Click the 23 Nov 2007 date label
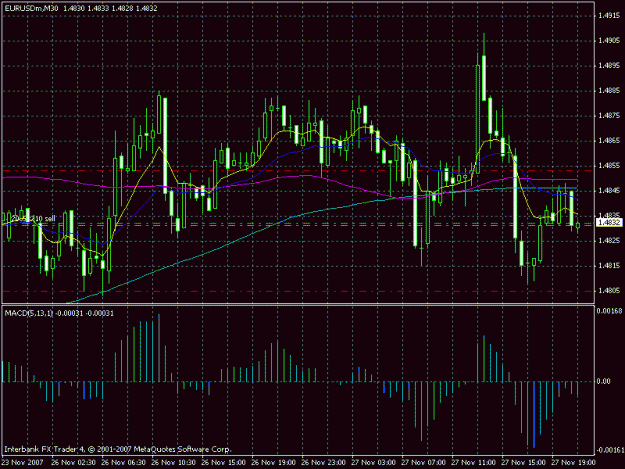 [22, 463]
